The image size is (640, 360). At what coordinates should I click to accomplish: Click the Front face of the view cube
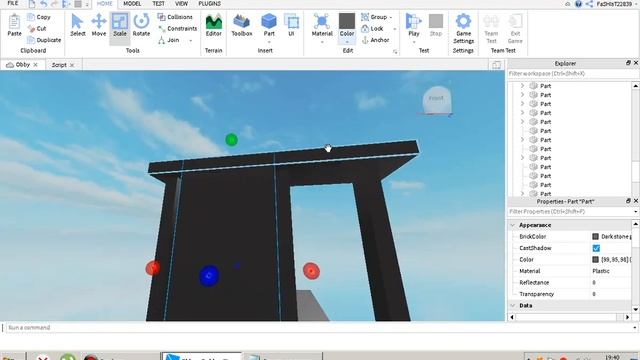coord(436,100)
